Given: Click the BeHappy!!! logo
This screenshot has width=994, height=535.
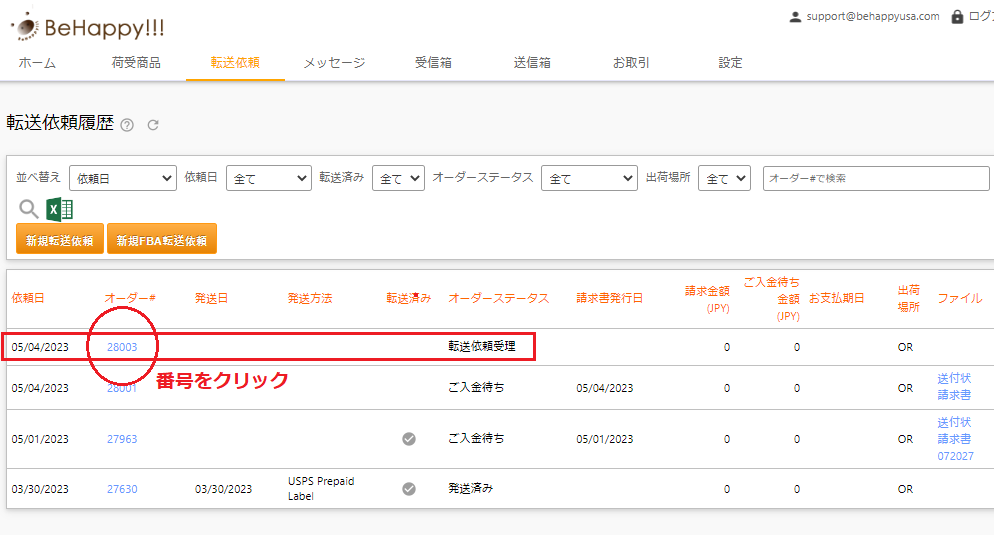Looking at the screenshot, I should tap(88, 27).
